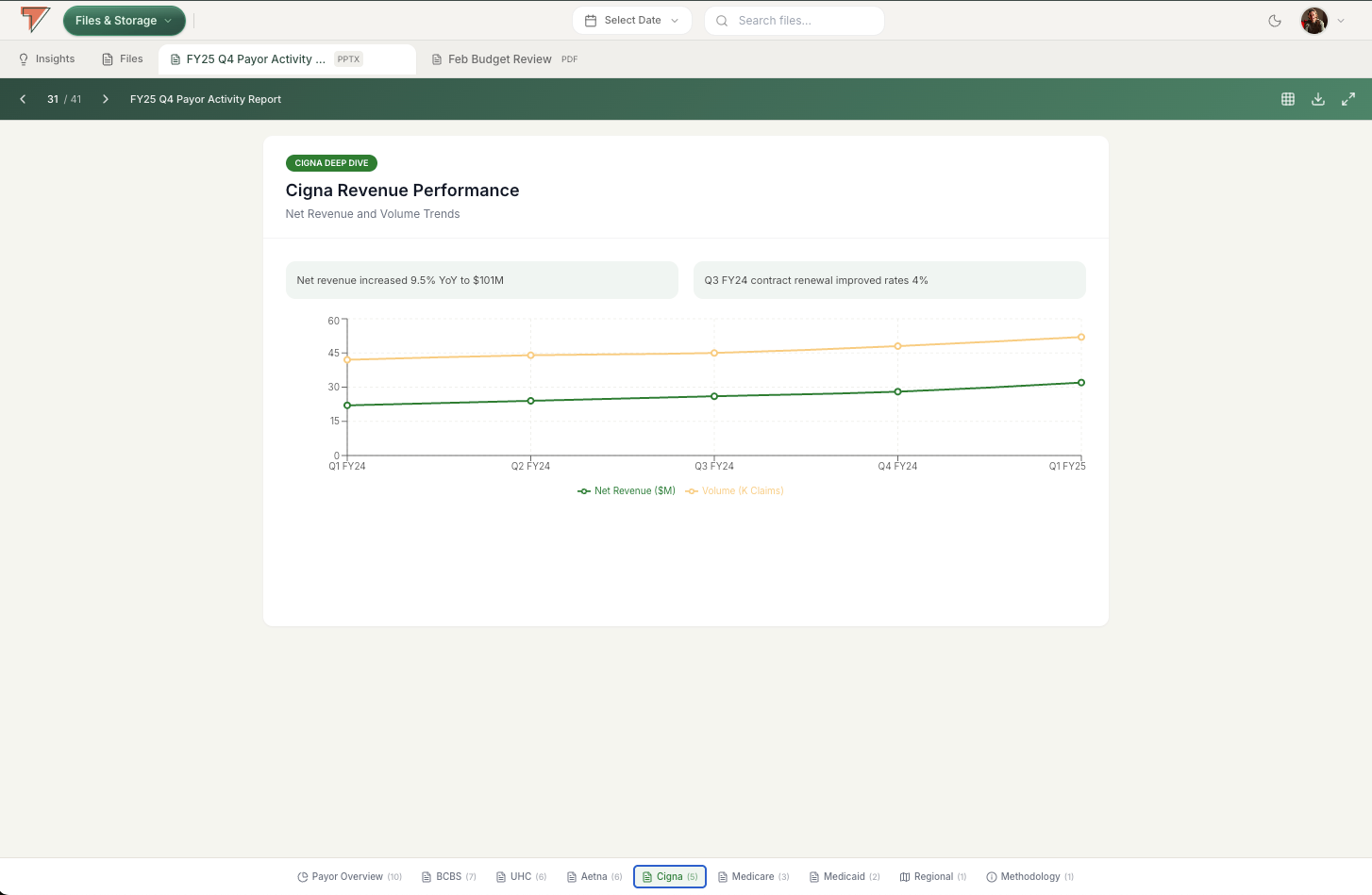Click the 'Q3 FY24 contract renewal' callout
This screenshot has height=895, width=1372.
(x=890, y=280)
